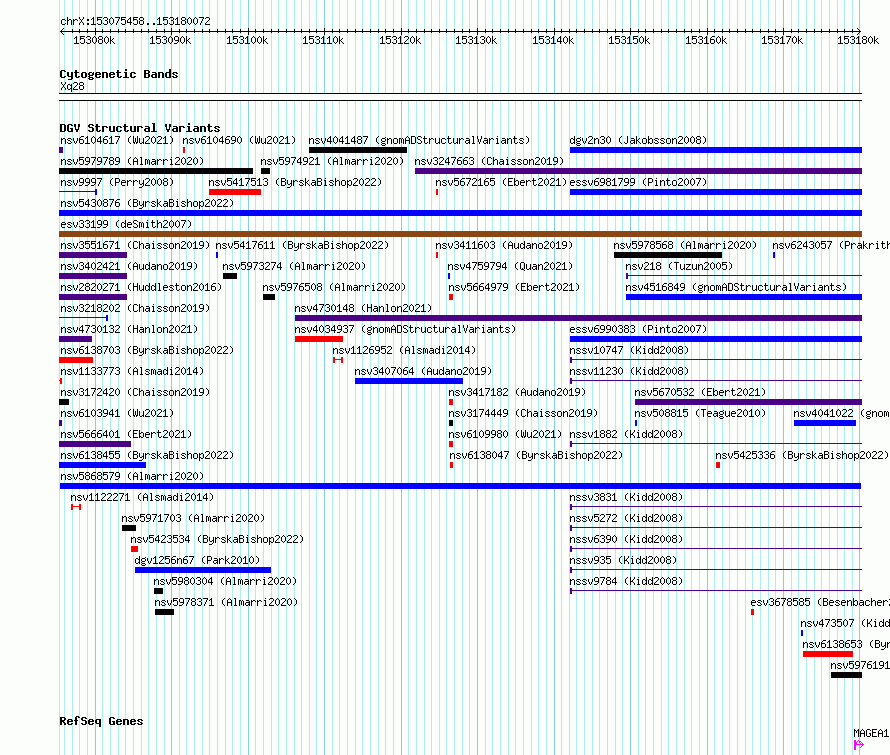This screenshot has width=890, height=755.
Task: Open the nssv3831 (Kidd2008) label
Action: tap(626, 497)
